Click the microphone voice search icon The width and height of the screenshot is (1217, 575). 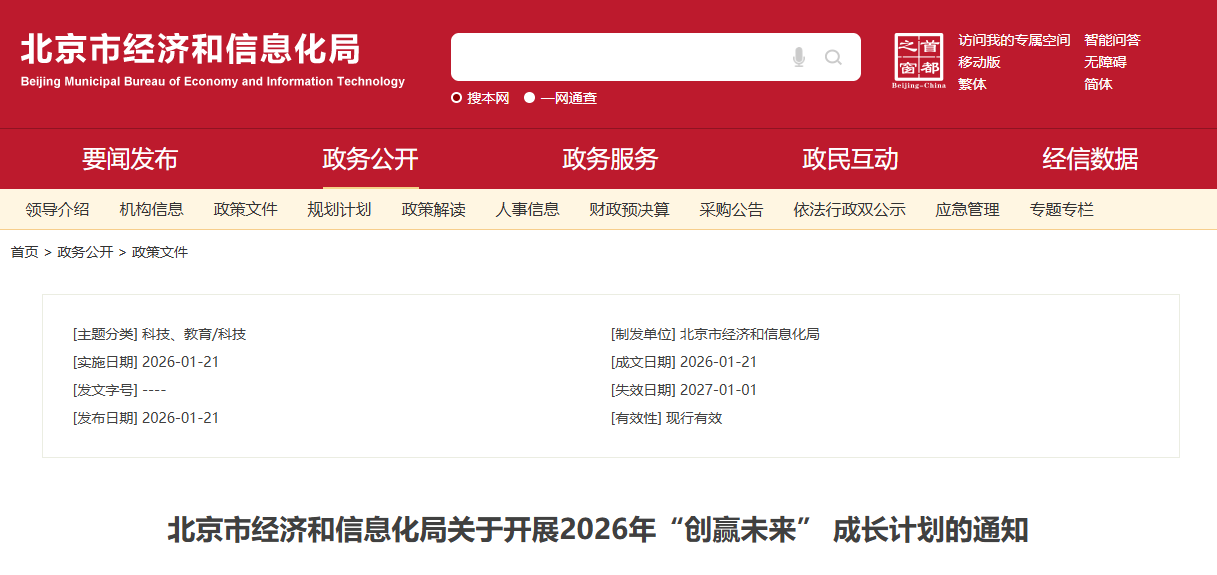(798, 57)
